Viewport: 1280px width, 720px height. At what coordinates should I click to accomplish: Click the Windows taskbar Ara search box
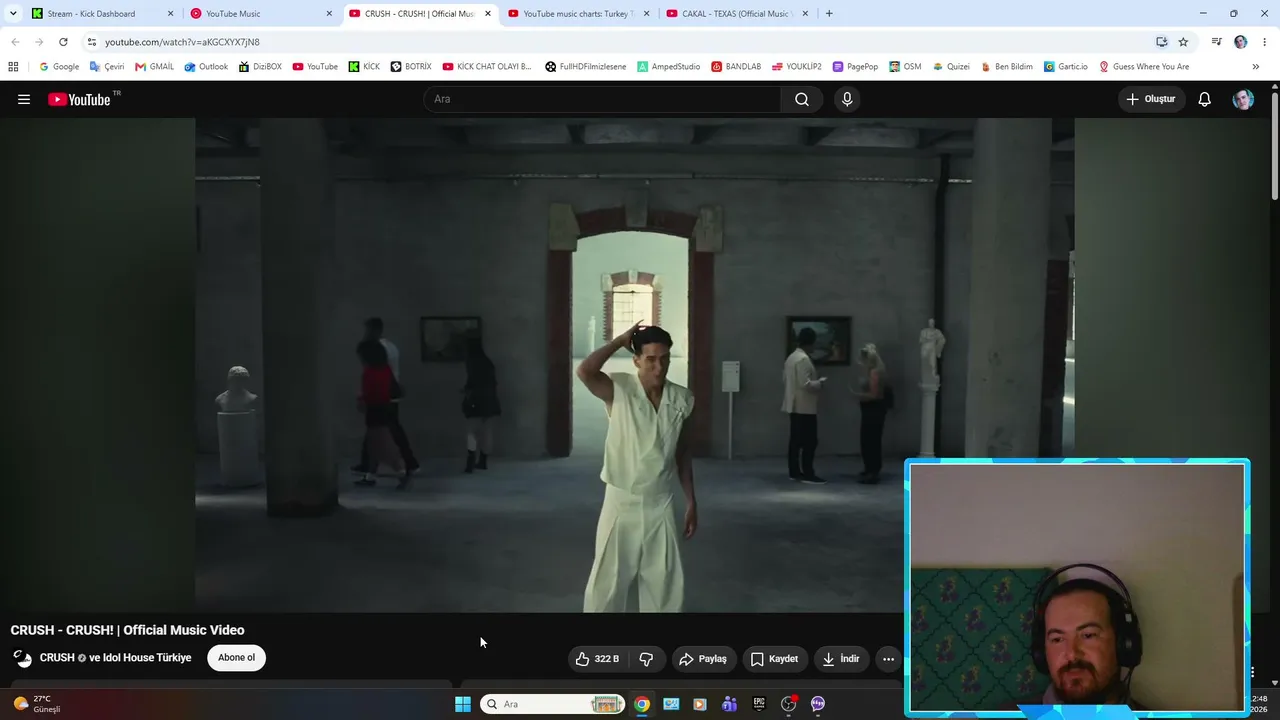pyautogui.click(x=553, y=704)
